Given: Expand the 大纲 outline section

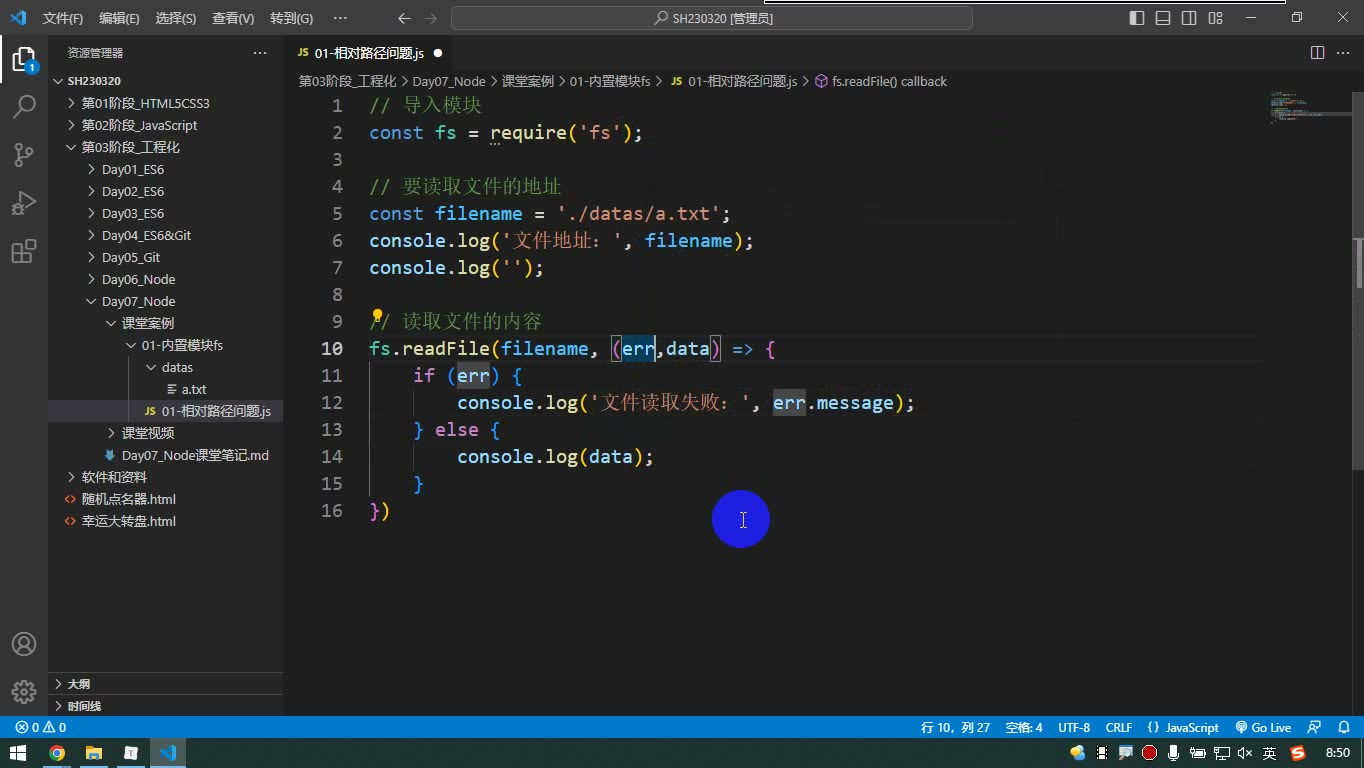Looking at the screenshot, I should (78, 684).
